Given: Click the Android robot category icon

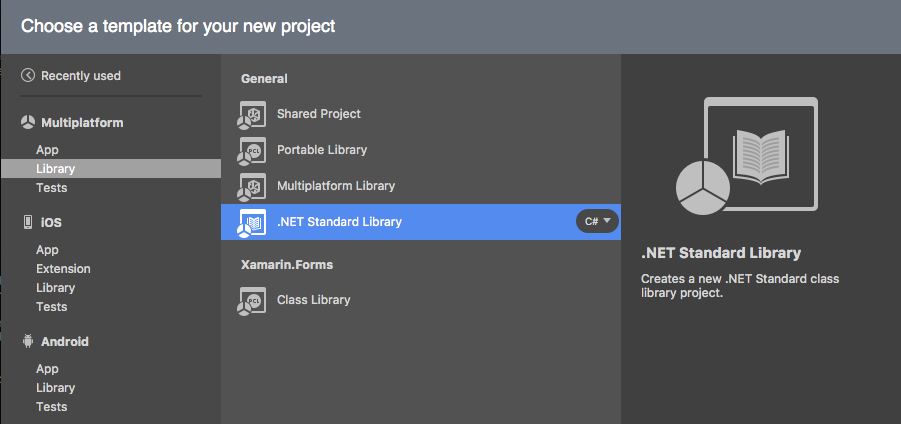Looking at the screenshot, I should coord(28,341).
